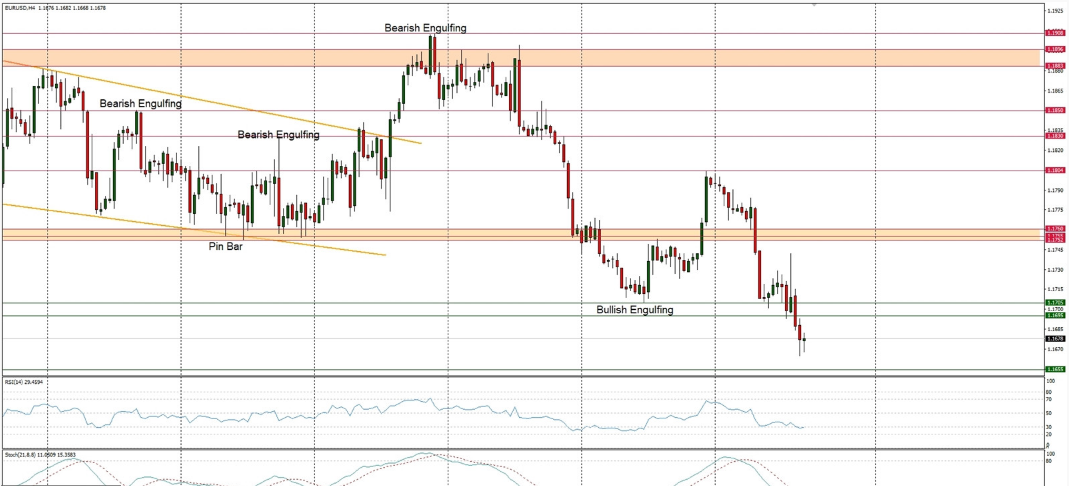Screen dimensions: 1069x486
Task: Click the current price 1.1678 black tag
Action: (x=1054, y=339)
